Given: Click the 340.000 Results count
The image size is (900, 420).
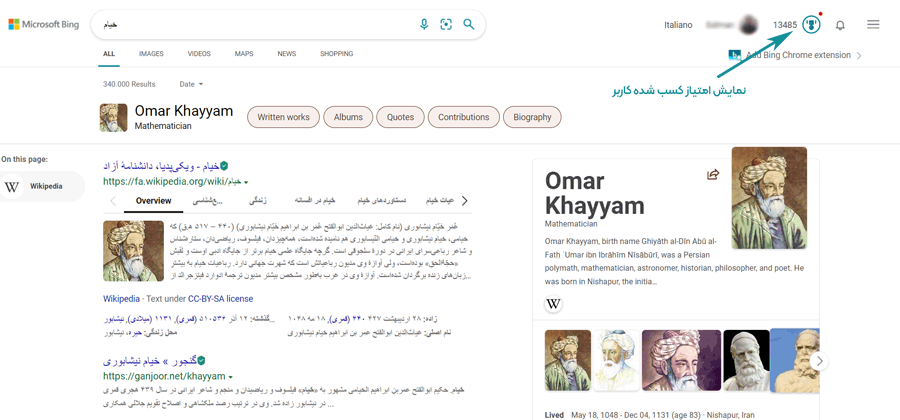Looking at the screenshot, I should pyautogui.click(x=129, y=84).
